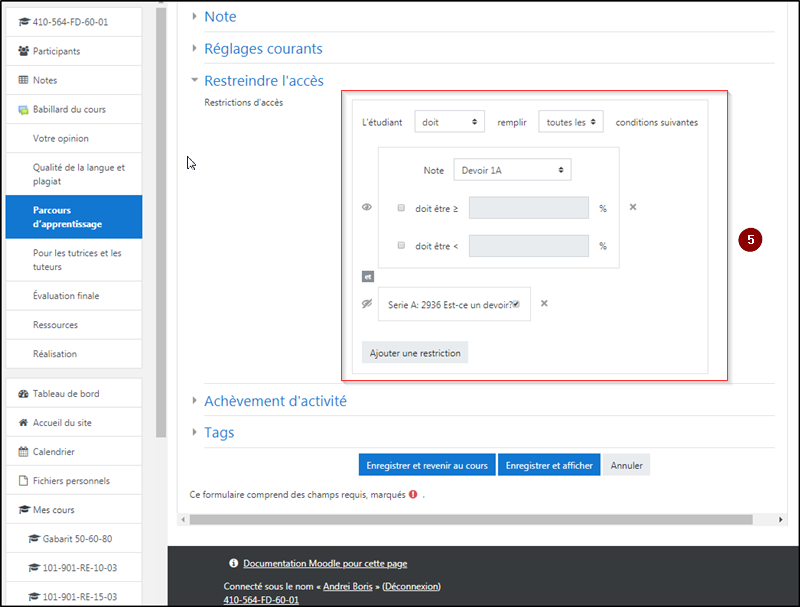Select Évaluation finale in course menu
Image resolution: width=800 pixels, height=607 pixels.
point(66,296)
